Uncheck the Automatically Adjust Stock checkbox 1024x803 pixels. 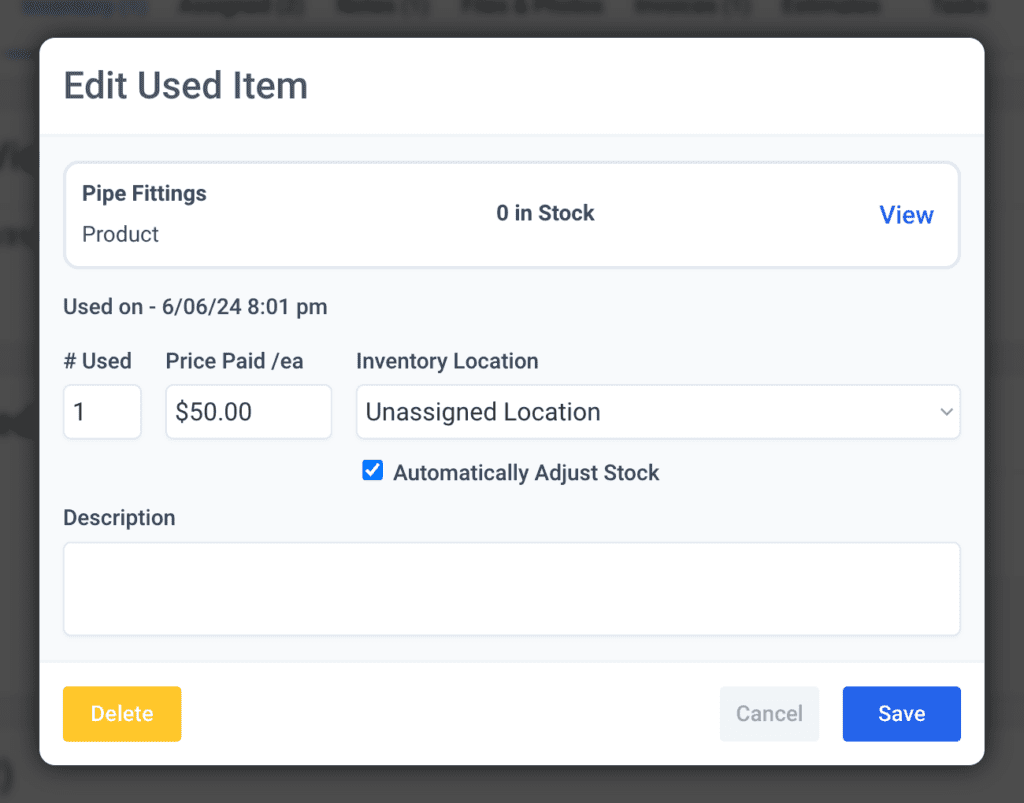(x=373, y=472)
